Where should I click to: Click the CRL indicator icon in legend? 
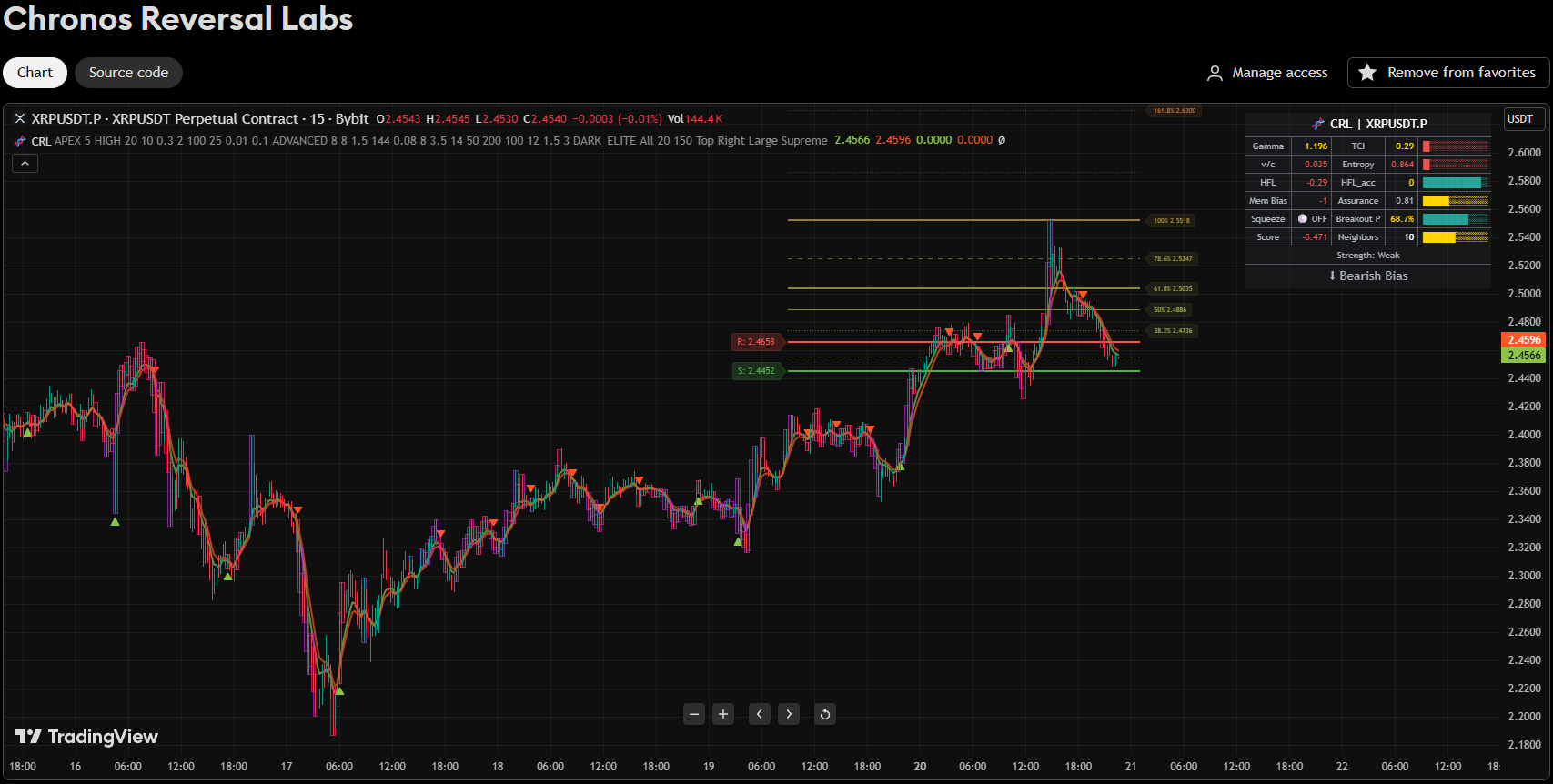20,141
